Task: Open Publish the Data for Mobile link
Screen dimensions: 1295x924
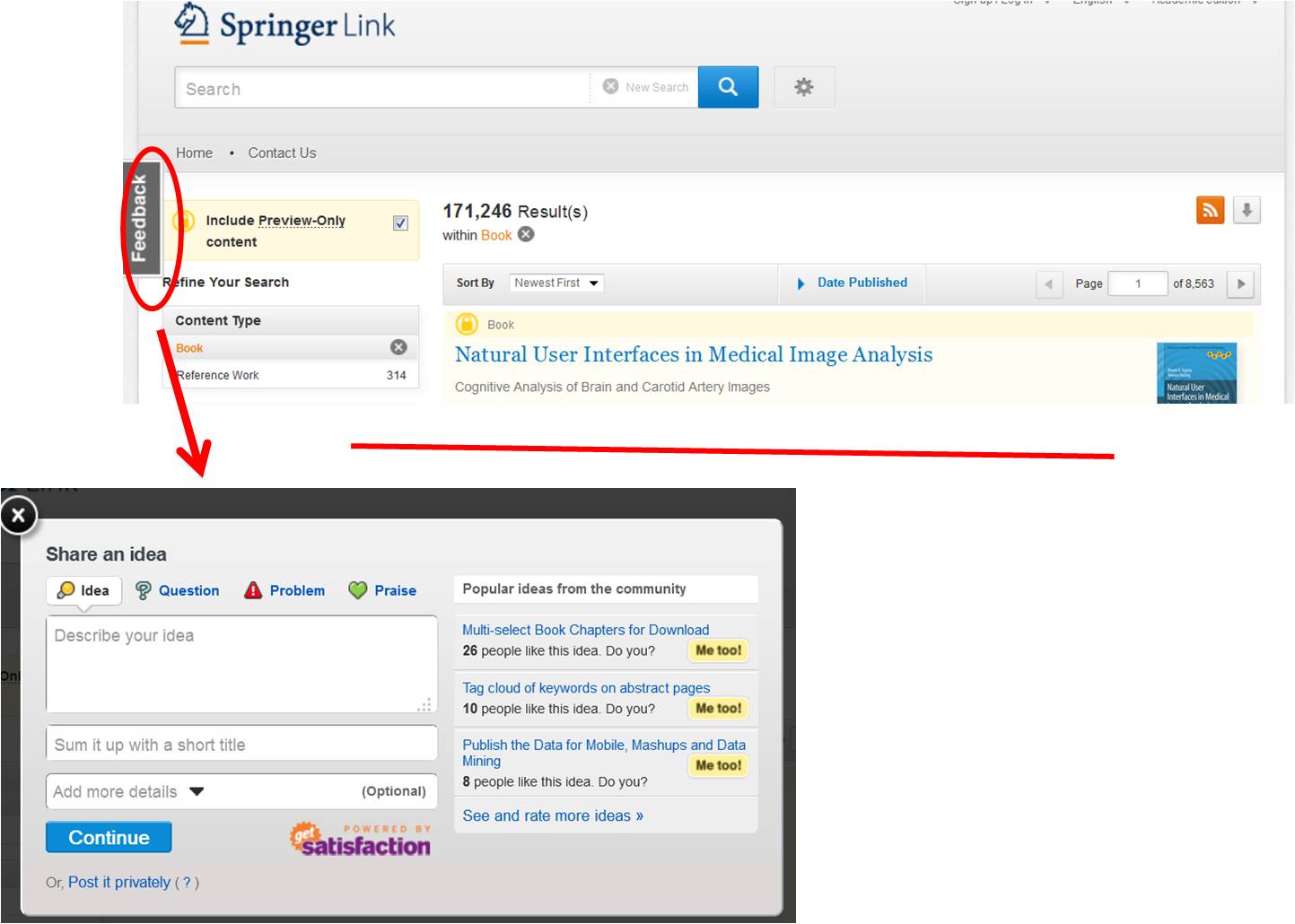Action: click(604, 753)
